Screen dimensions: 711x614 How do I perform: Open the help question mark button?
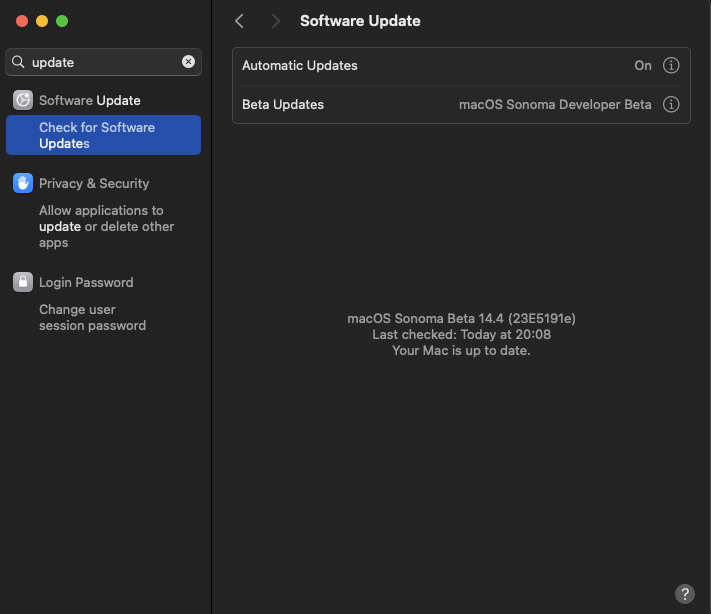pyautogui.click(x=684, y=594)
